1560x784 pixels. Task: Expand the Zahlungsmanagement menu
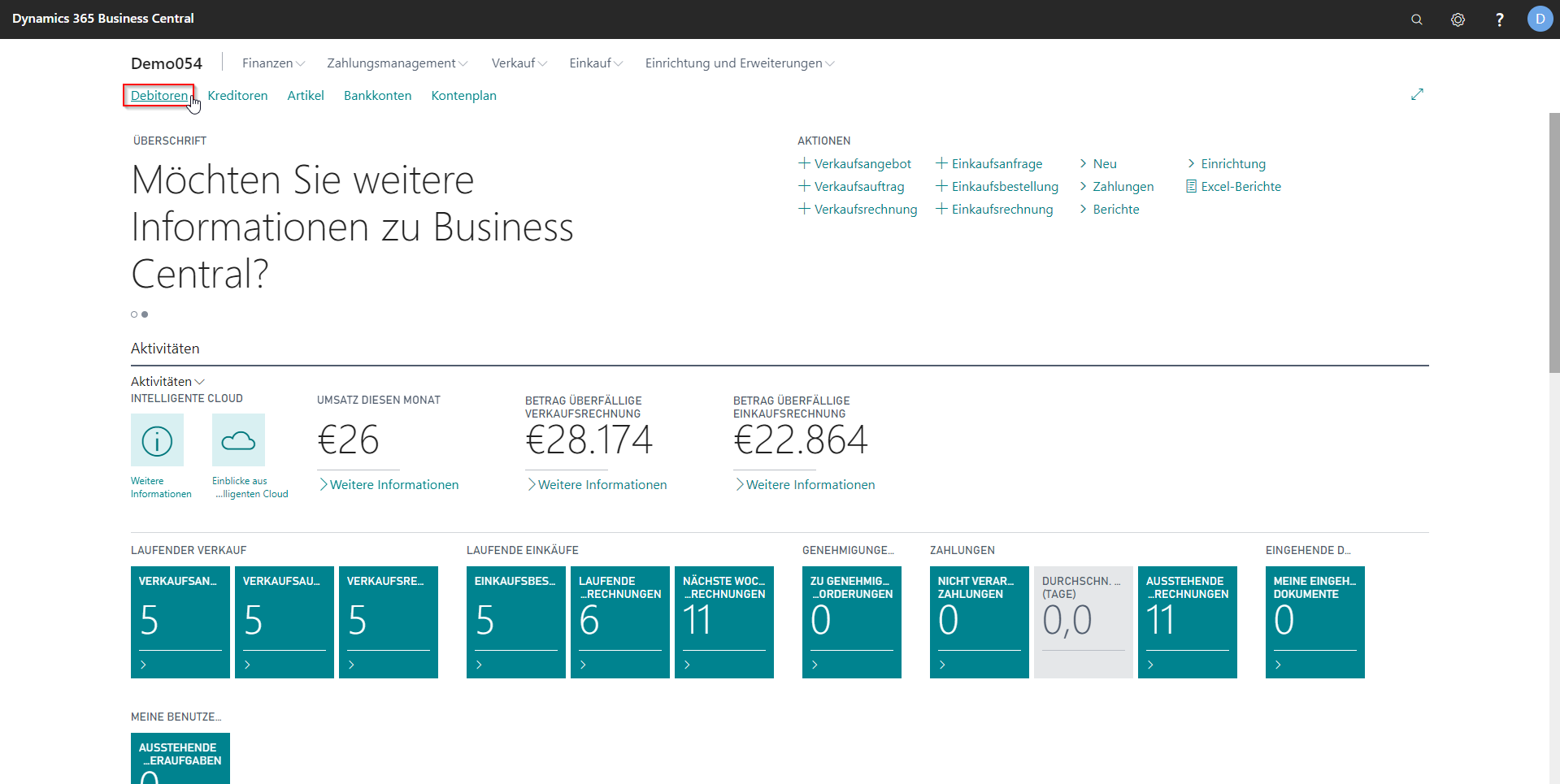tap(398, 63)
